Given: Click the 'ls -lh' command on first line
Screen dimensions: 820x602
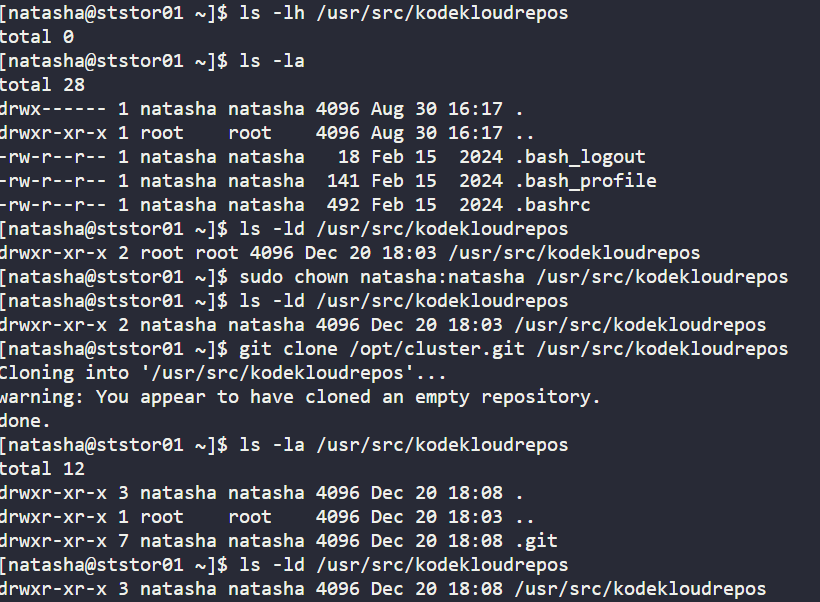Looking at the screenshot, I should (272, 13).
